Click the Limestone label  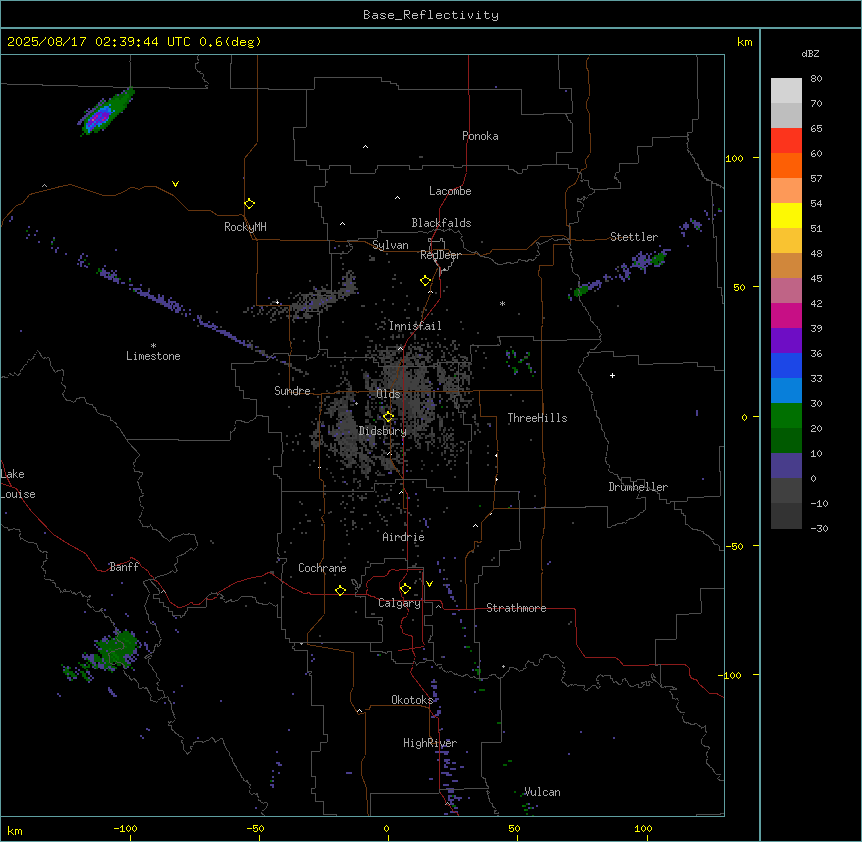pyautogui.click(x=153, y=356)
